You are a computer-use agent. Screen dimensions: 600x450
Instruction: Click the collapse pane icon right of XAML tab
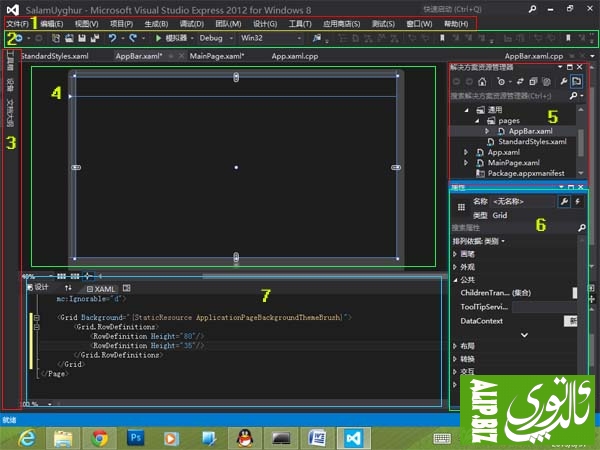tap(127, 288)
